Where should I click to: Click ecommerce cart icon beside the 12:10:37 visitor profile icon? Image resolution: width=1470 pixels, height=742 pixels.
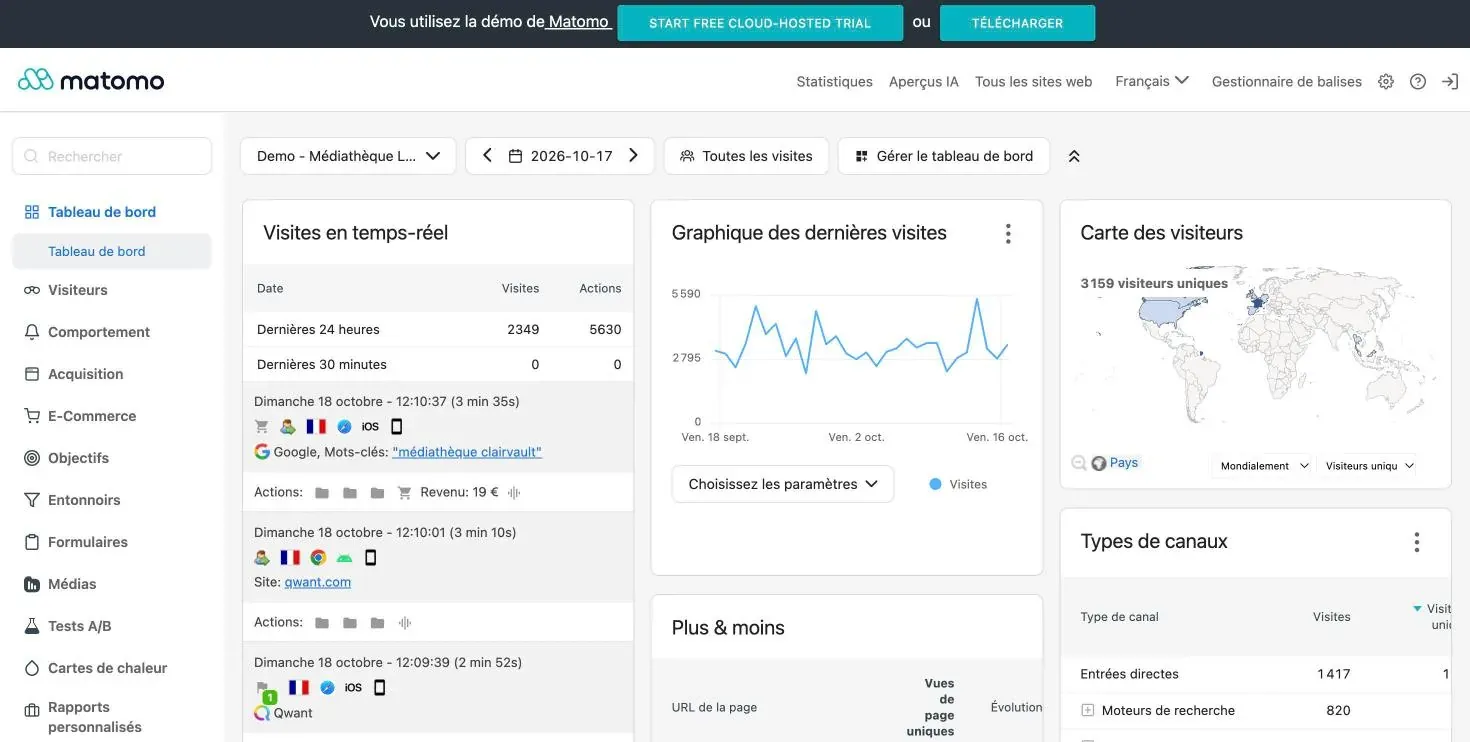click(x=262, y=426)
